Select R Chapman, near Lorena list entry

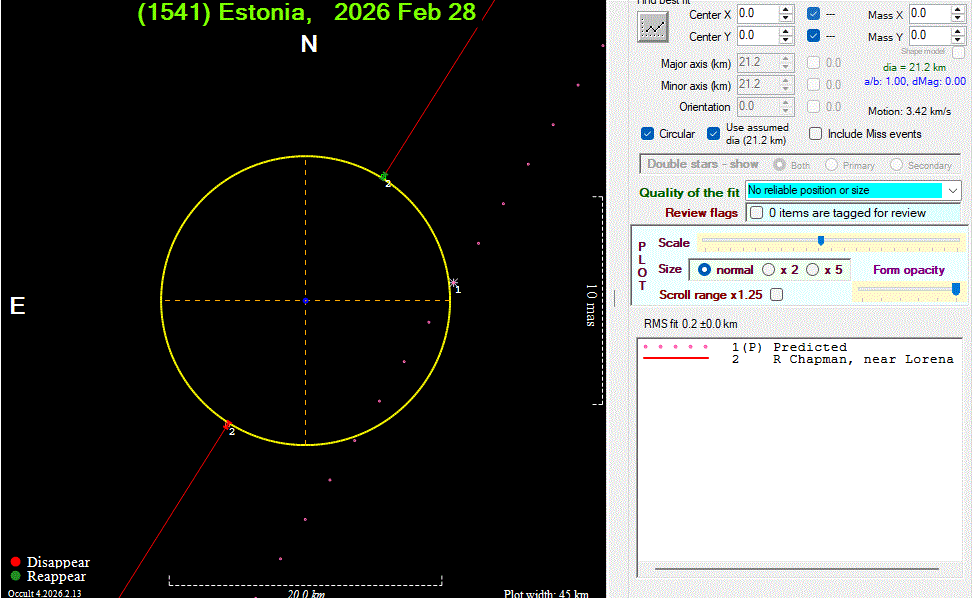coord(862,359)
